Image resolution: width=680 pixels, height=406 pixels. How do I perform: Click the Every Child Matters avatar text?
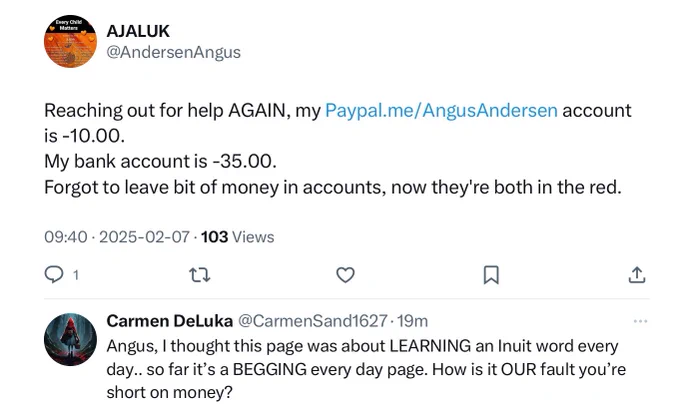click(69, 25)
